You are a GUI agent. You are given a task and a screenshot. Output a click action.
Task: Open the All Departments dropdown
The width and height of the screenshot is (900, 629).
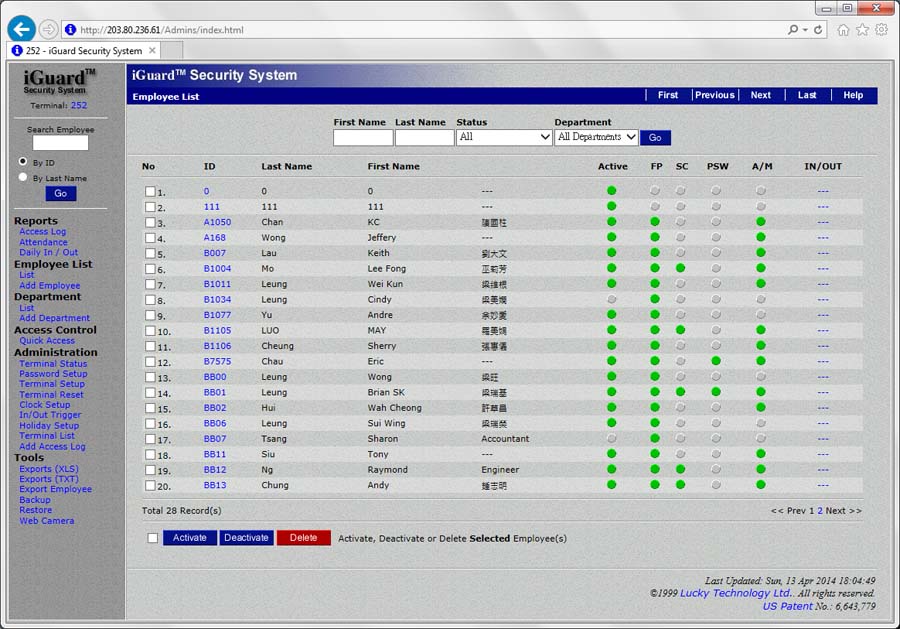596,137
